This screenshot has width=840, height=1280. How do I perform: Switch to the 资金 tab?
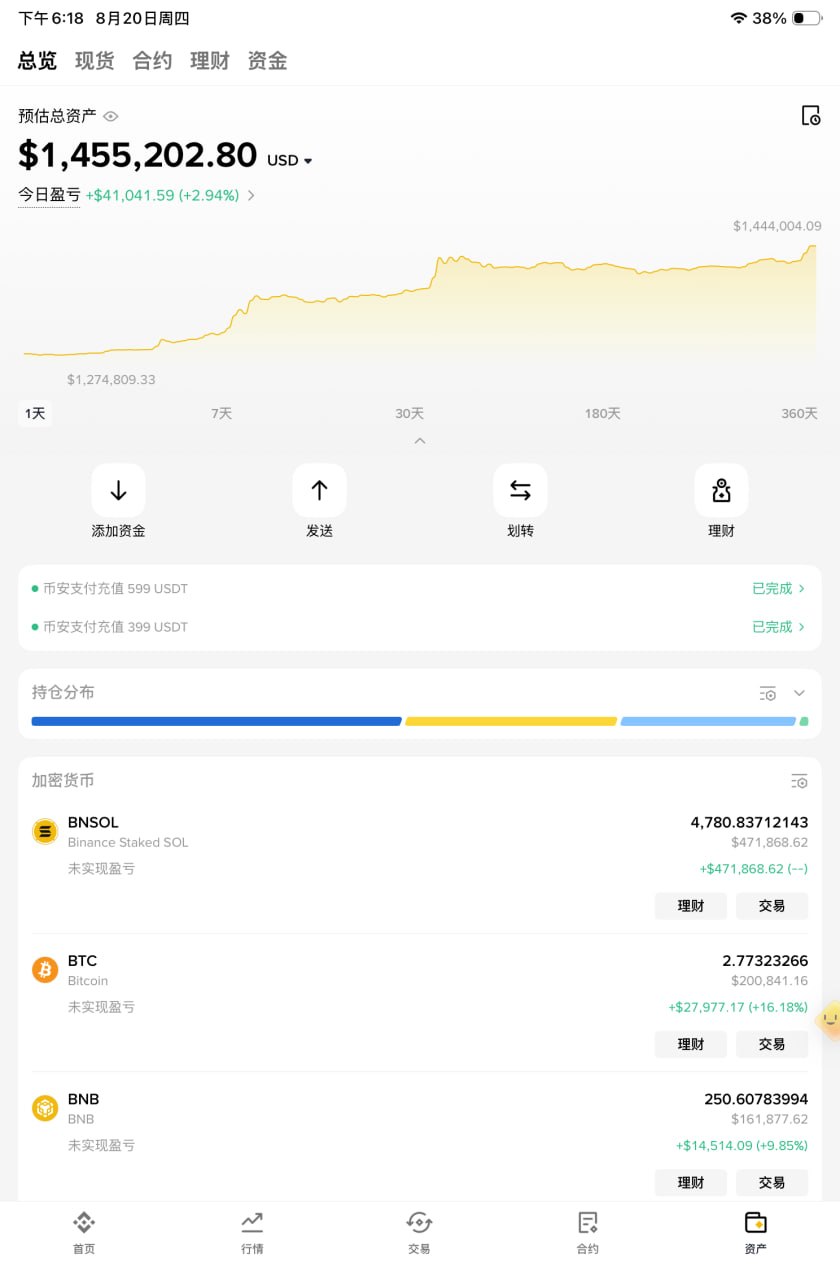[x=267, y=61]
